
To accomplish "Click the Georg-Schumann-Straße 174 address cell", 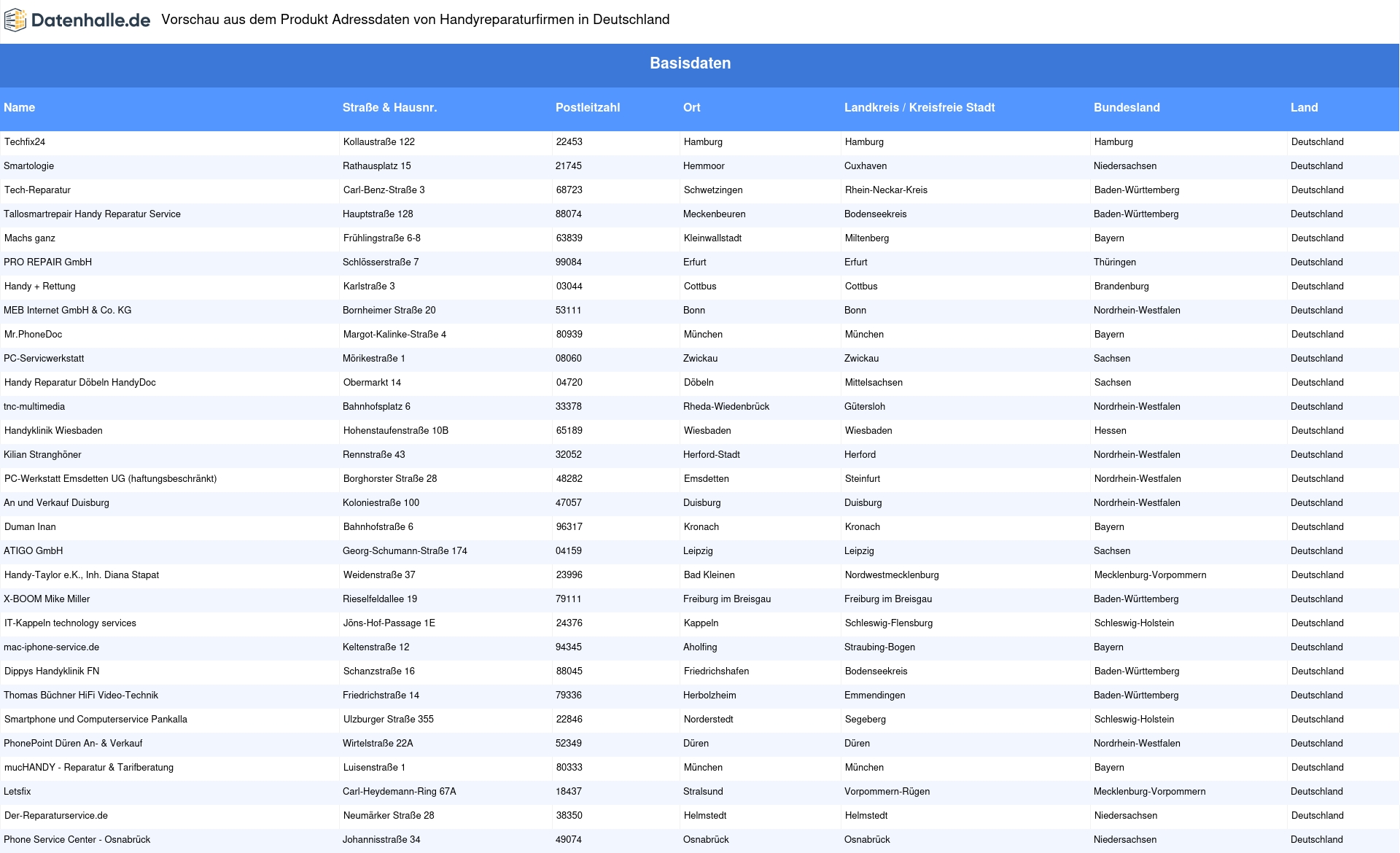I will 405,551.
